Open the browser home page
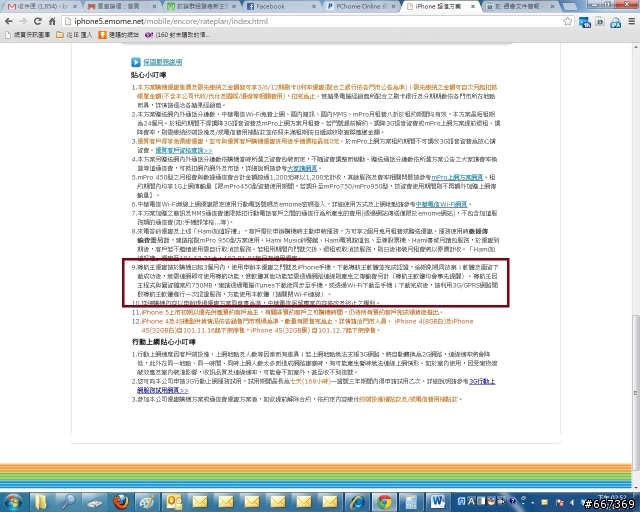The height and width of the screenshot is (512, 640). pyautogui.click(x=52, y=21)
